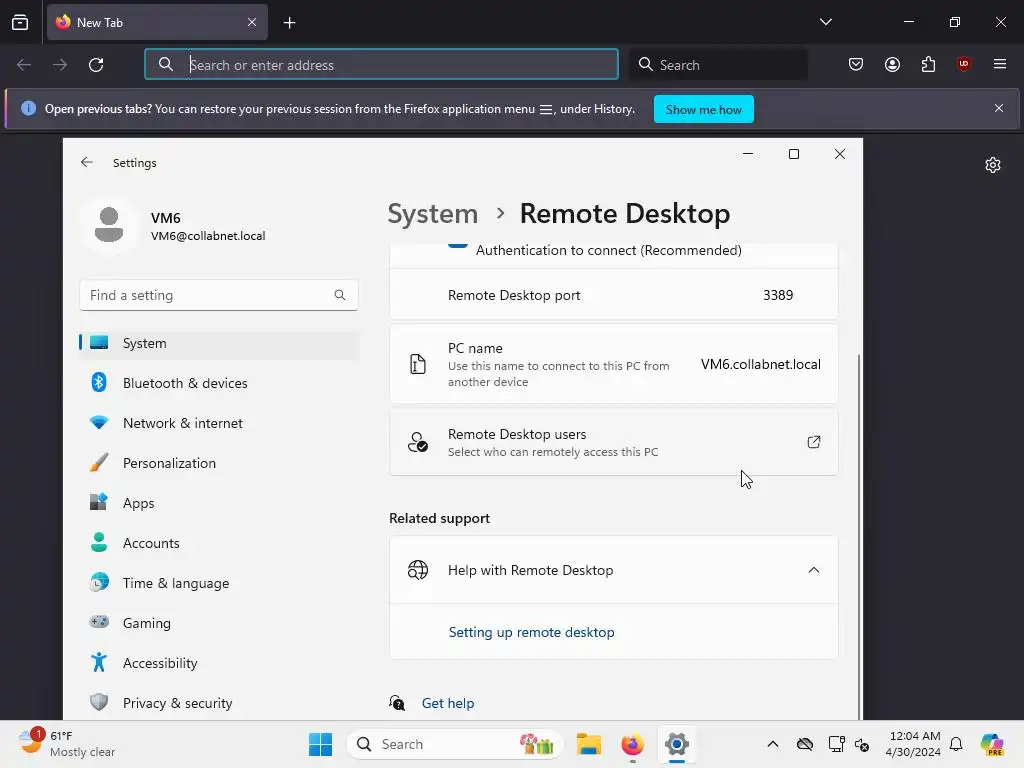
Task: Open Setting up remote desktop link
Action: (532, 632)
